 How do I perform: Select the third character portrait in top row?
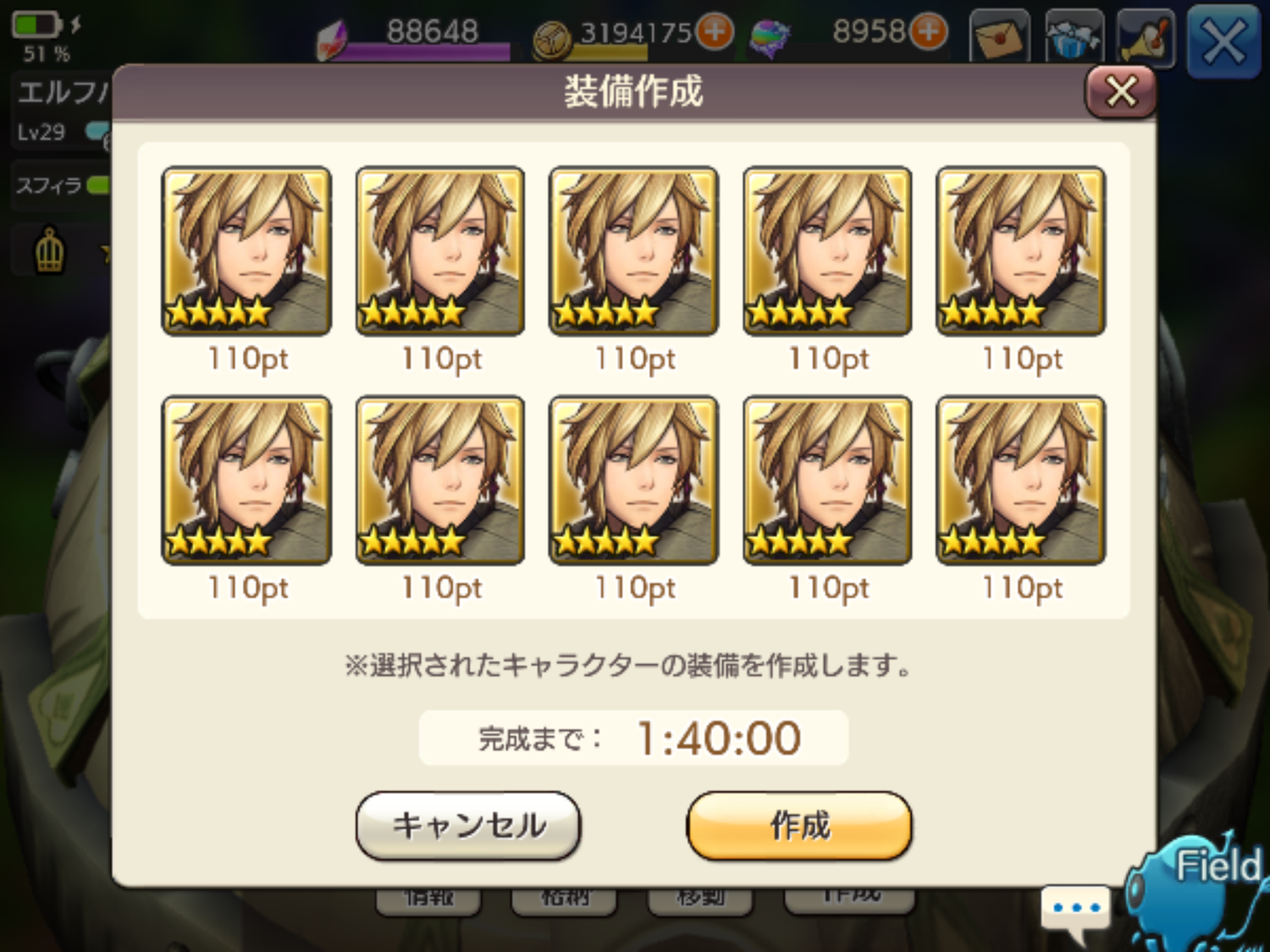pos(633,250)
